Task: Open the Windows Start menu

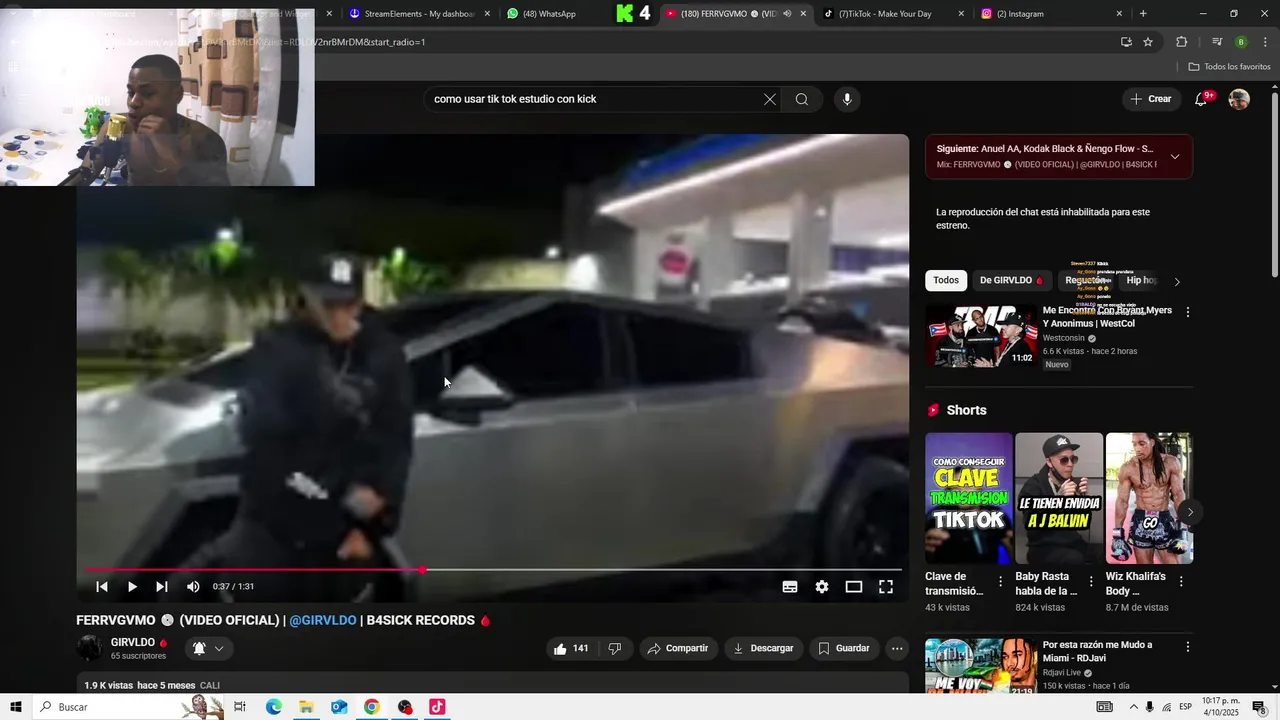Action: tap(16, 707)
